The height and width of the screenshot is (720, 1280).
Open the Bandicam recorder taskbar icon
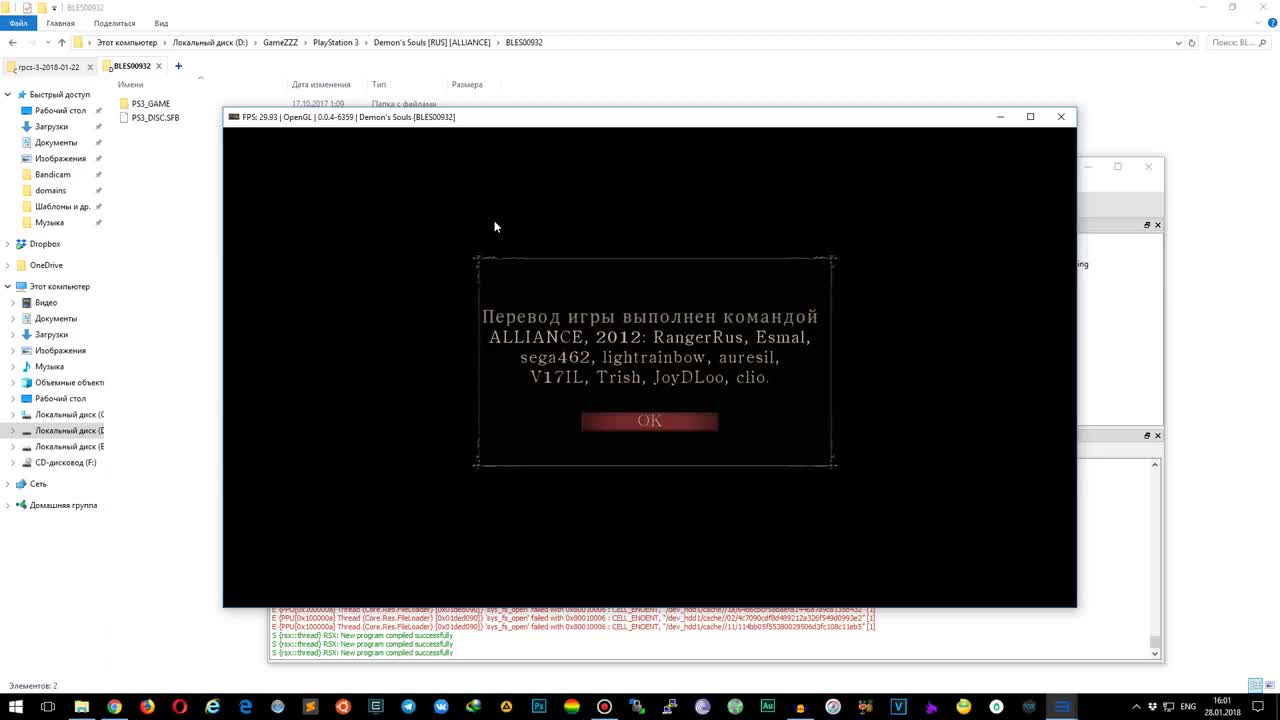click(x=604, y=707)
